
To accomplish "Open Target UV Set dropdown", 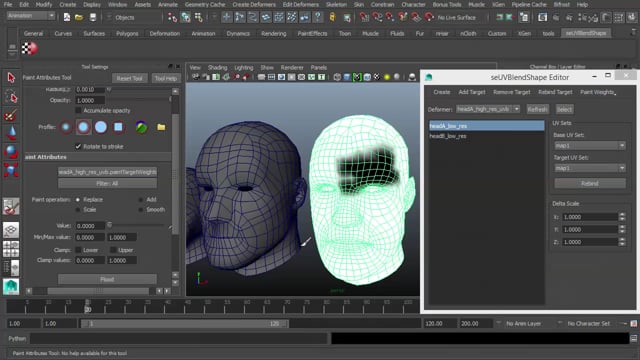I will 589,168.
